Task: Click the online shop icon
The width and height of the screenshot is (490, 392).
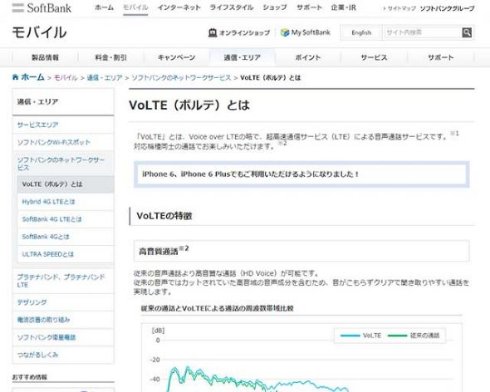Action: 212,33
